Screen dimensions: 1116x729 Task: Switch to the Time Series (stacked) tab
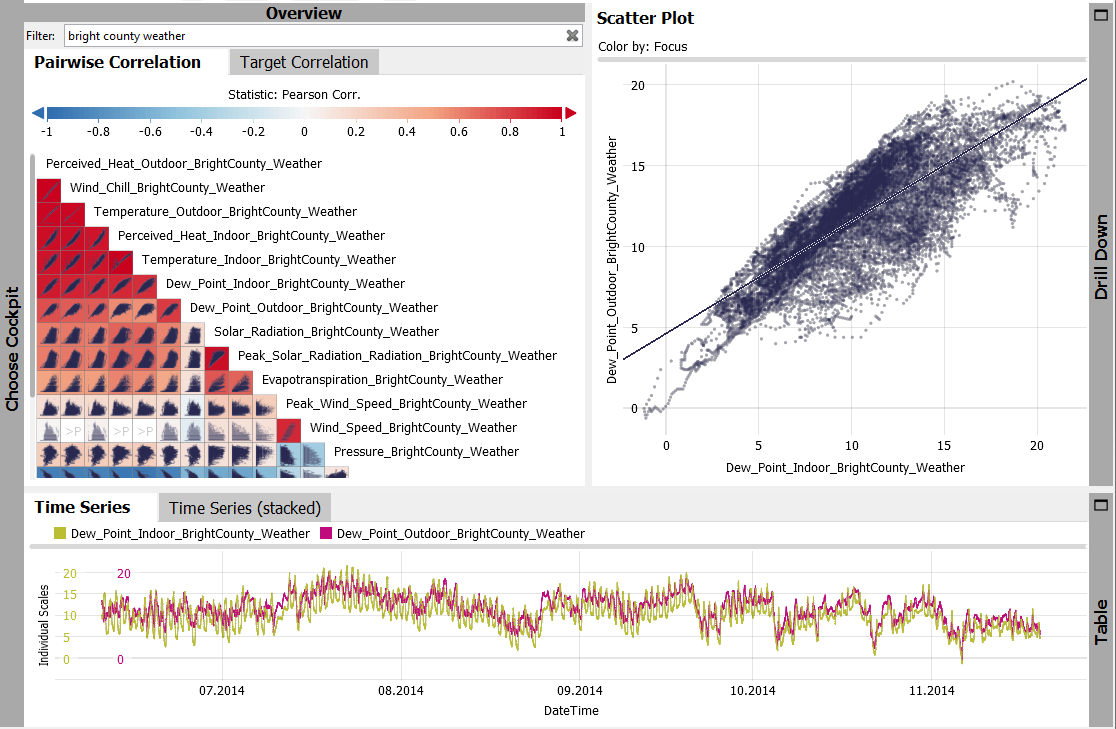coord(245,507)
